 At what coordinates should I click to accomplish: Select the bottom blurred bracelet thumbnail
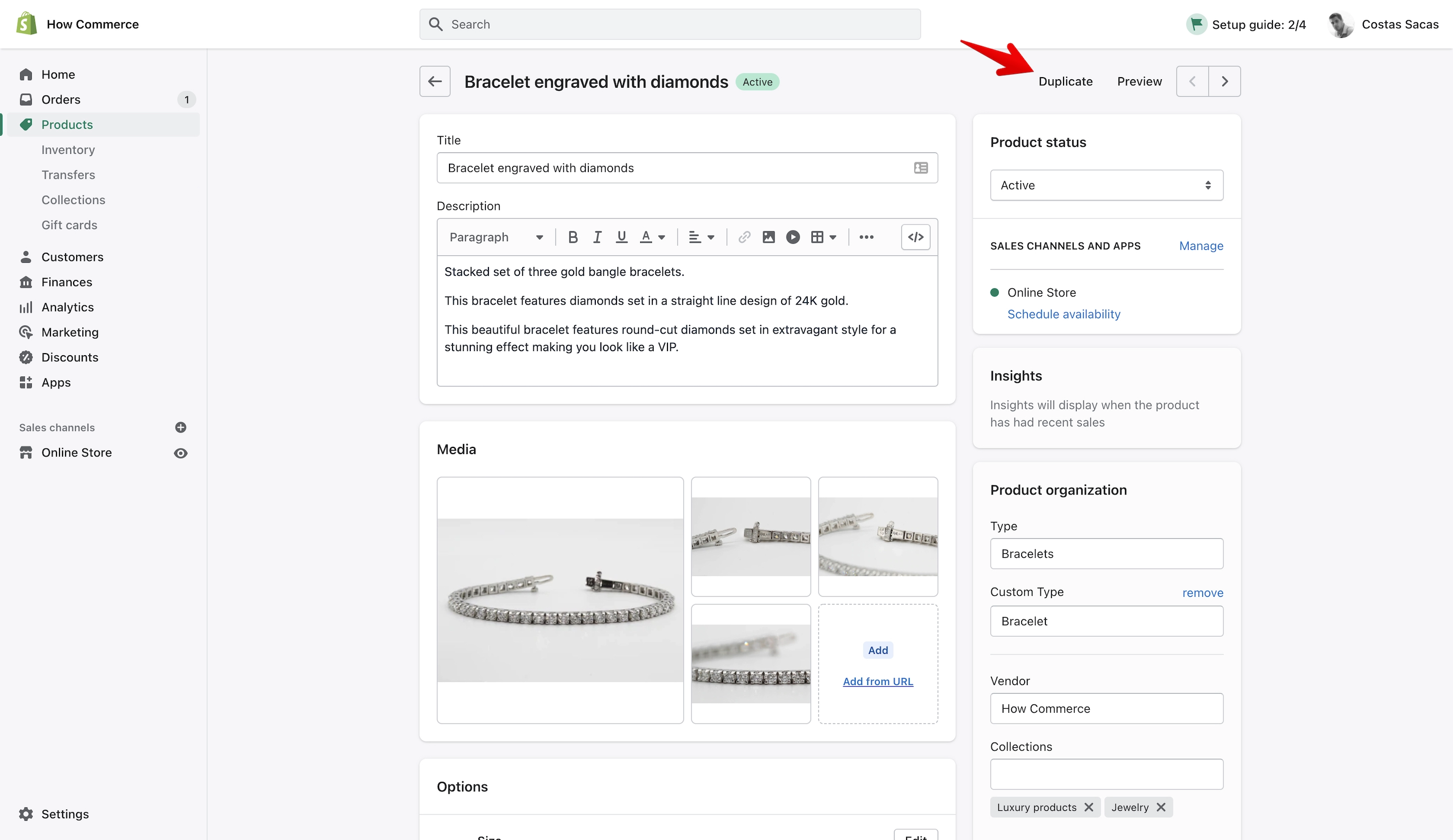751,663
